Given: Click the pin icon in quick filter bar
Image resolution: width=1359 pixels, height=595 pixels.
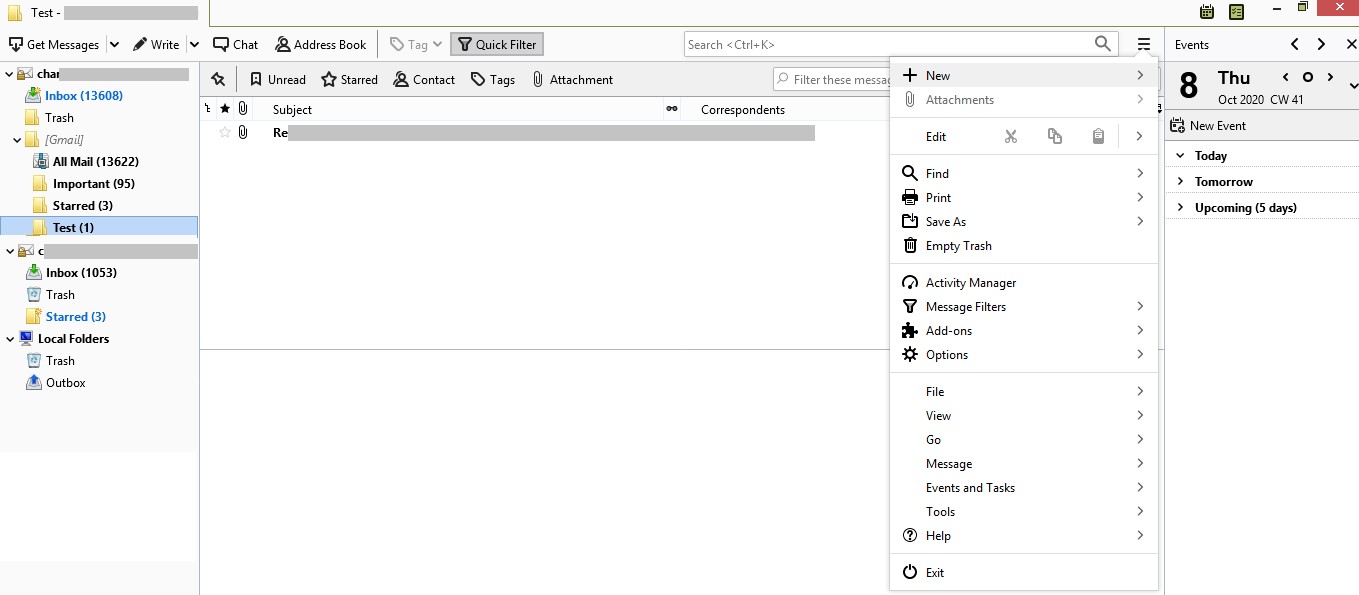Looking at the screenshot, I should 218,80.
